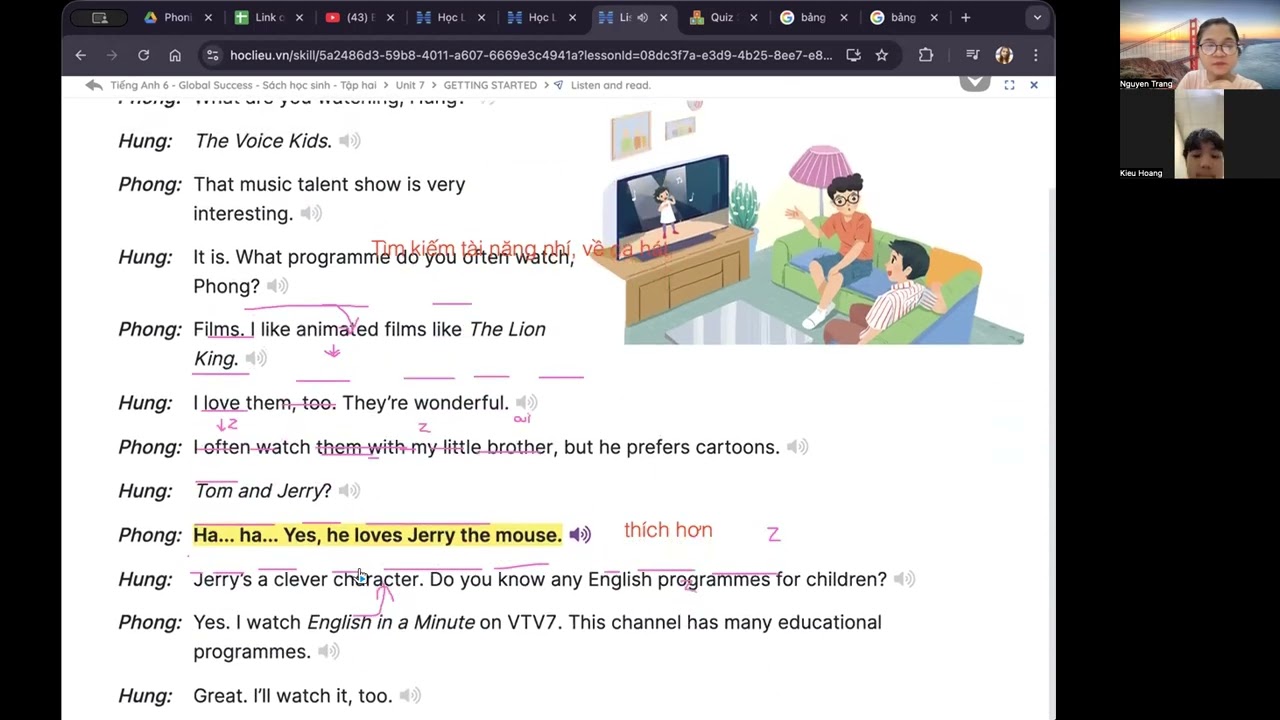This screenshot has height=720, width=1280.
Task: Play audio for 'The Voice Kids.' line
Action: coord(349,141)
